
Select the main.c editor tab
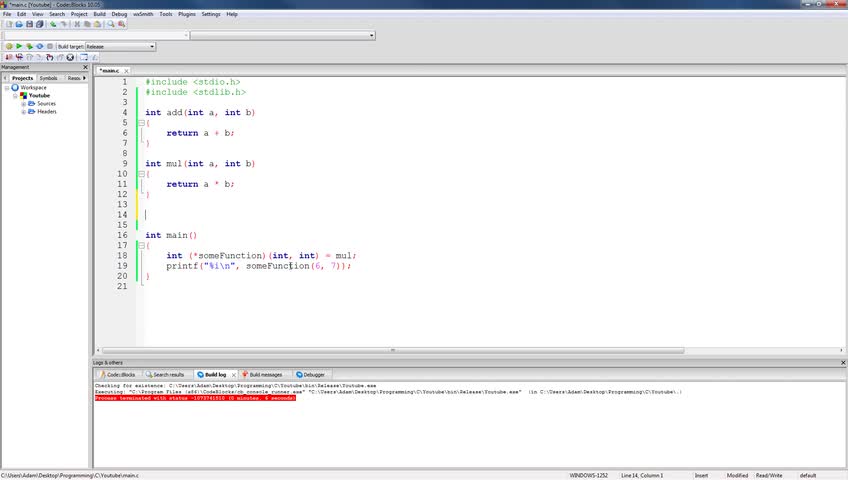(110, 71)
